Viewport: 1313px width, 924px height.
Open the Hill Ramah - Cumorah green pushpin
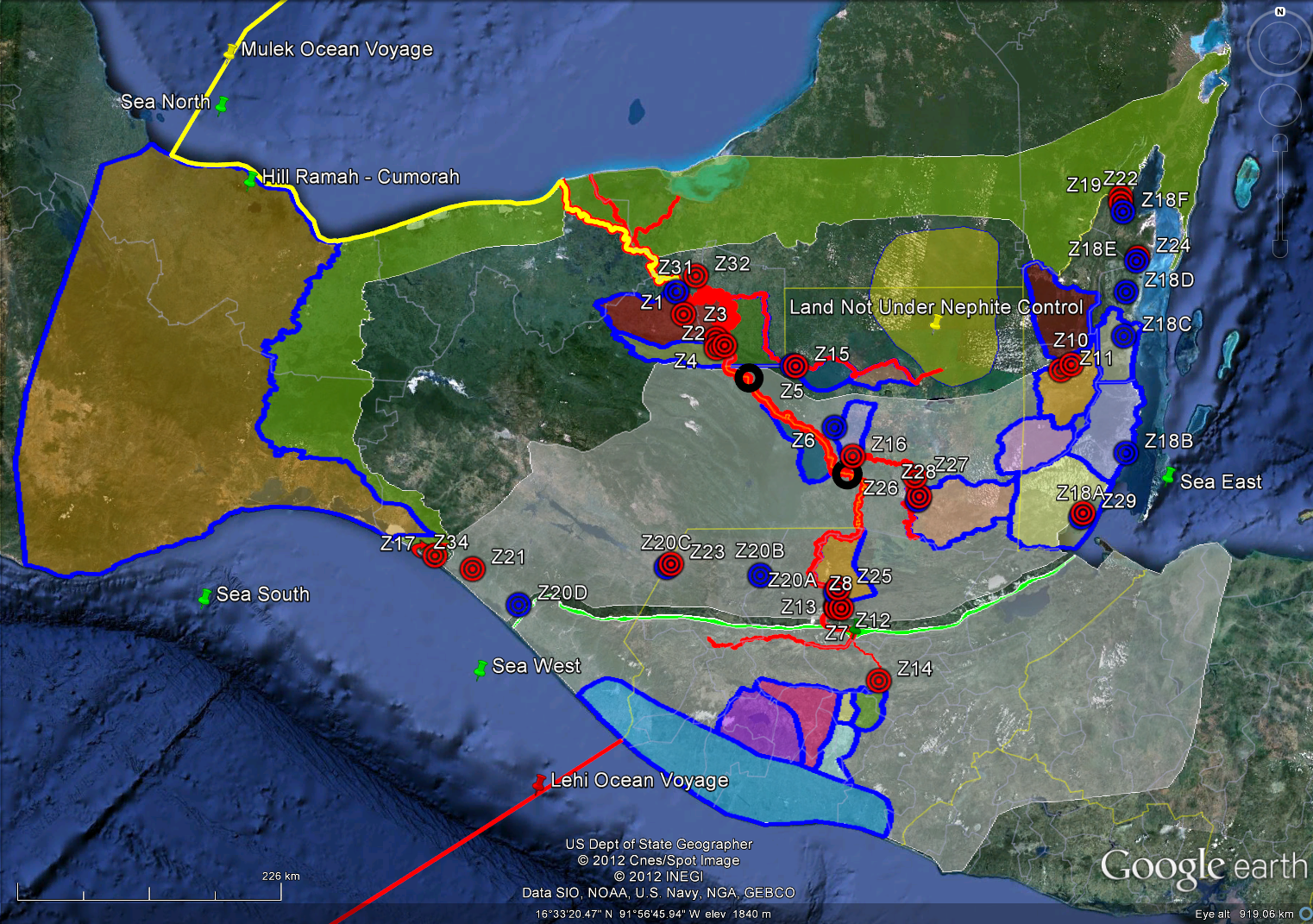(251, 179)
